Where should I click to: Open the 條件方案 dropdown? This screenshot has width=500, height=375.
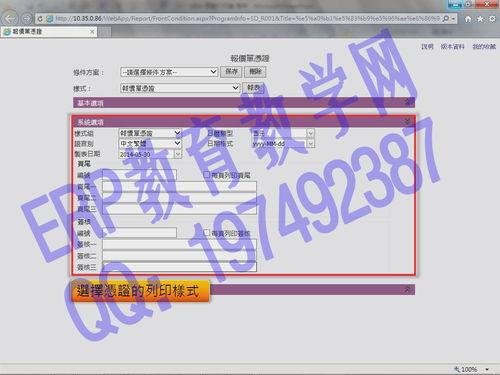coord(169,72)
